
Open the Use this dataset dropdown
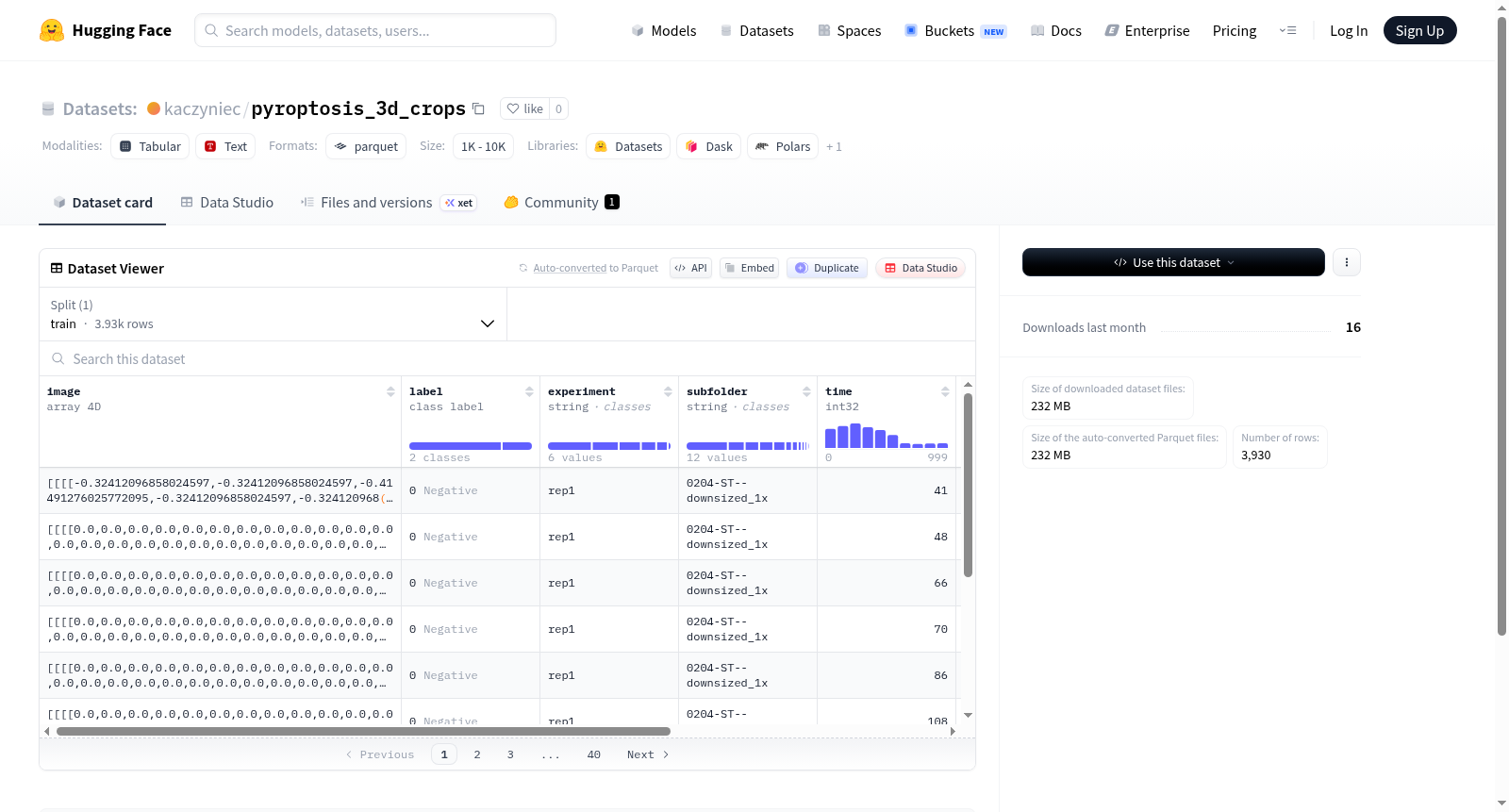(x=1173, y=262)
